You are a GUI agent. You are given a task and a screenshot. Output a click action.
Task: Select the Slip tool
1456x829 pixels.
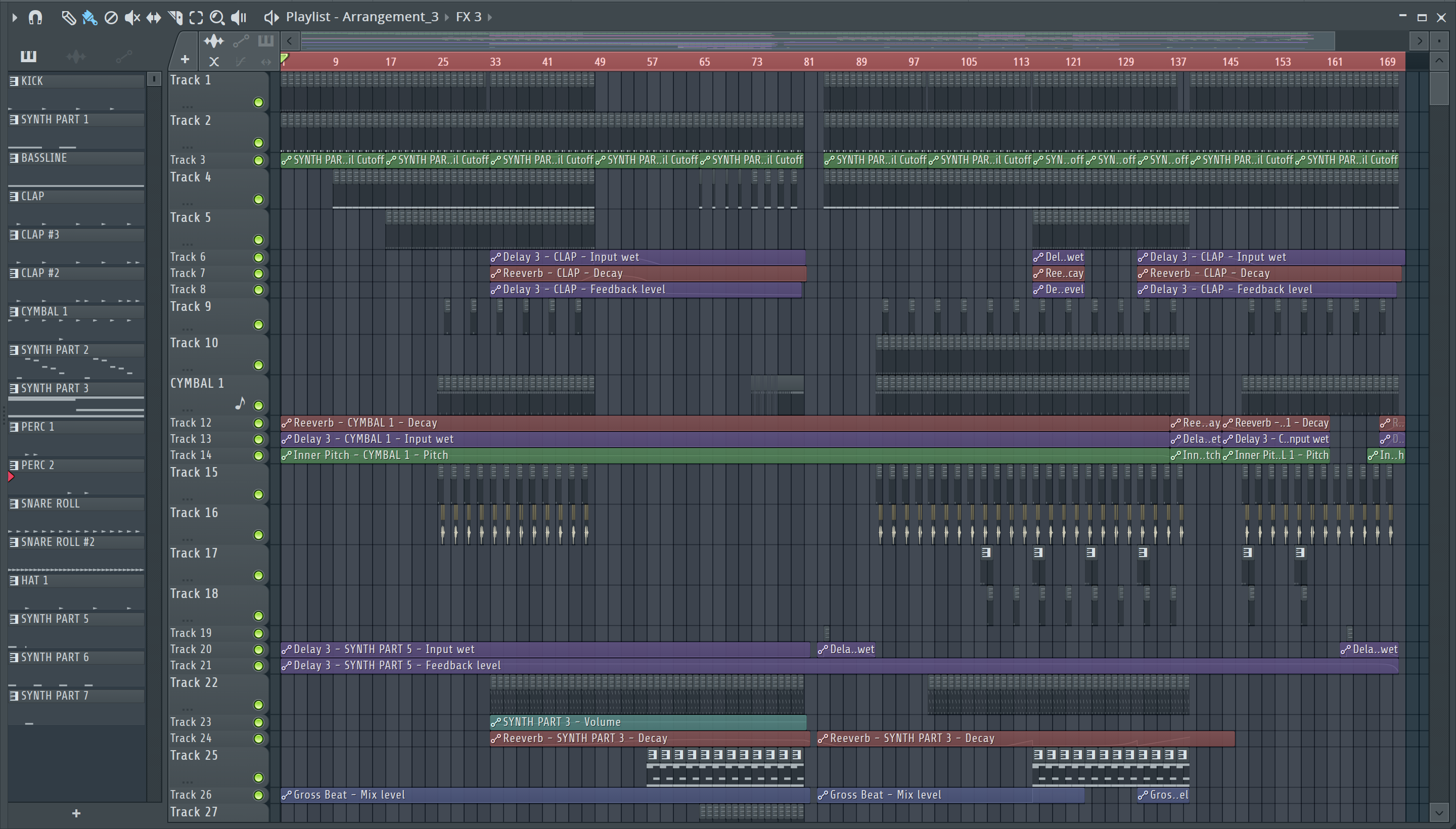point(153,18)
